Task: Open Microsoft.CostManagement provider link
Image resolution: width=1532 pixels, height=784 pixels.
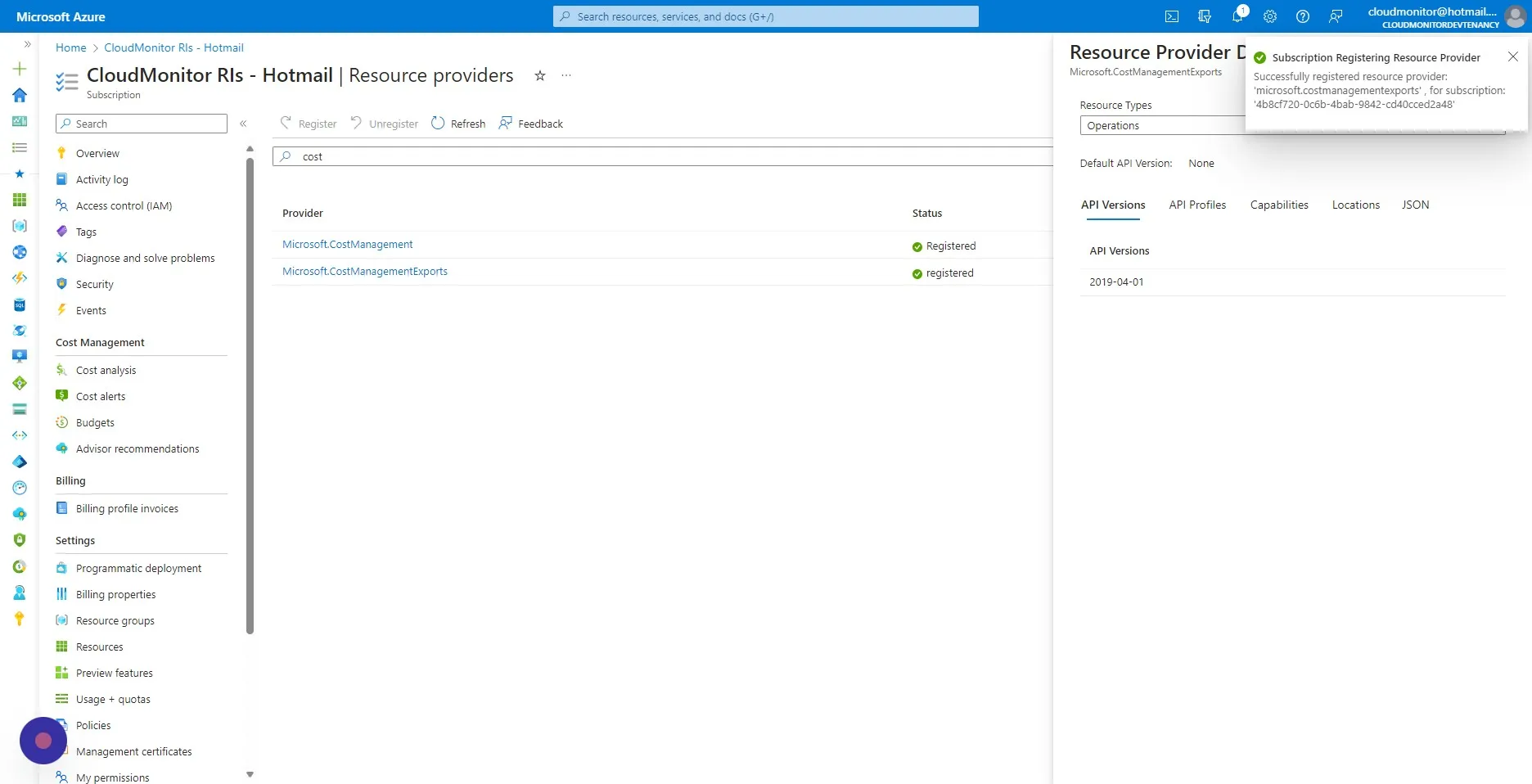Action: (x=347, y=245)
